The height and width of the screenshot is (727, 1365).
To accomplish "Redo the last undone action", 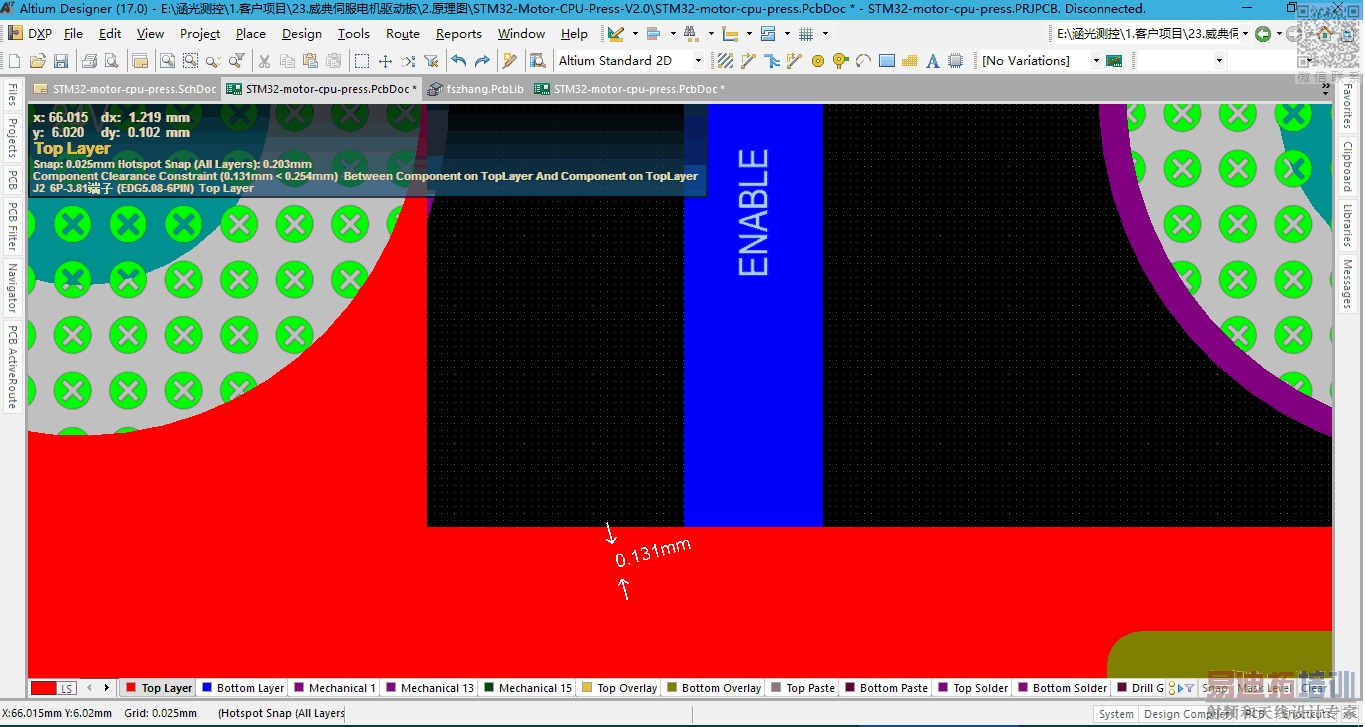I will click(x=482, y=61).
